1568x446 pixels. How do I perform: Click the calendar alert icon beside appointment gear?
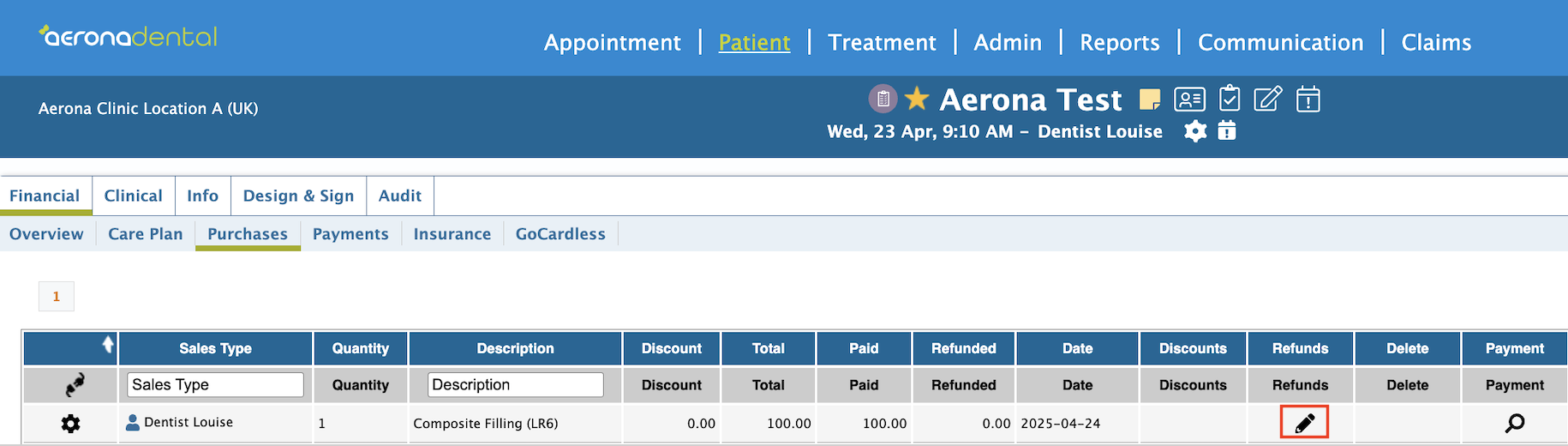tap(1227, 130)
